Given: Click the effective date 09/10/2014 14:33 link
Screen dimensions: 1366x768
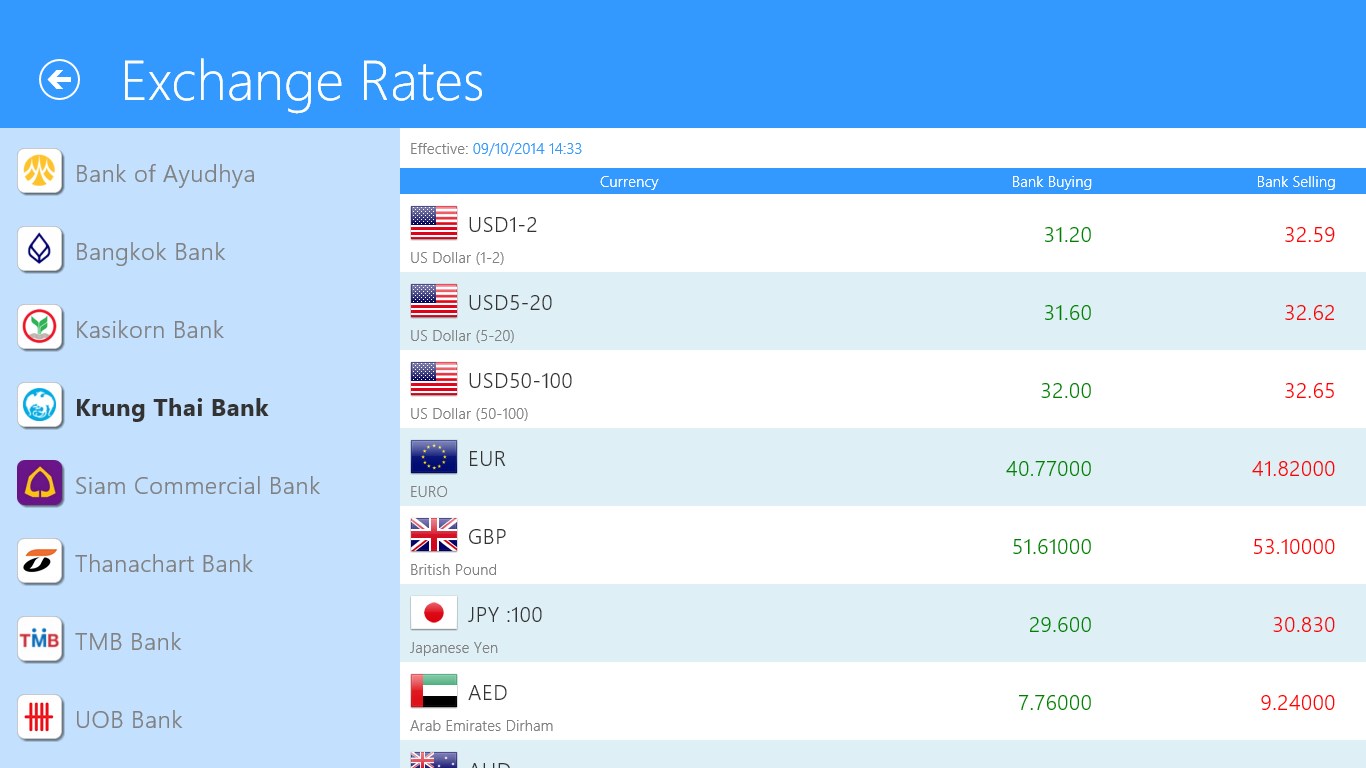Looking at the screenshot, I should pyautogui.click(x=527, y=149).
